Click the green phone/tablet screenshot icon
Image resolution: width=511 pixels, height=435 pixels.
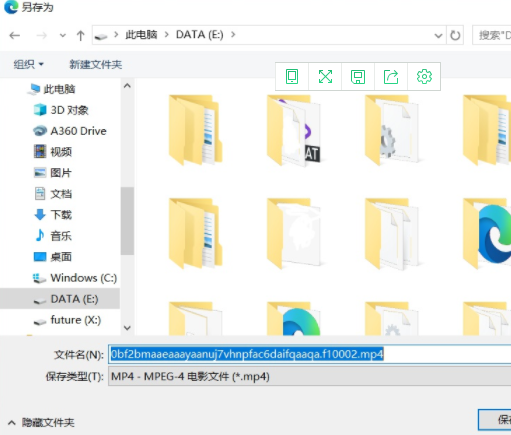click(292, 76)
